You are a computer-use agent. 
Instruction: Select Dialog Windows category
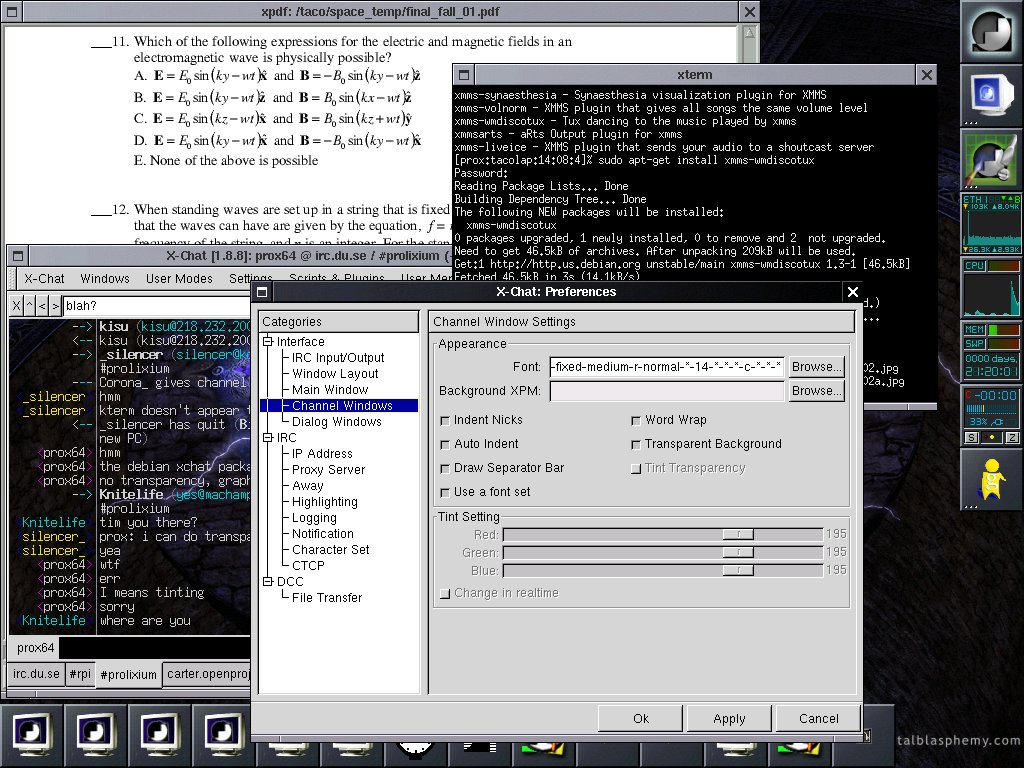(x=336, y=421)
